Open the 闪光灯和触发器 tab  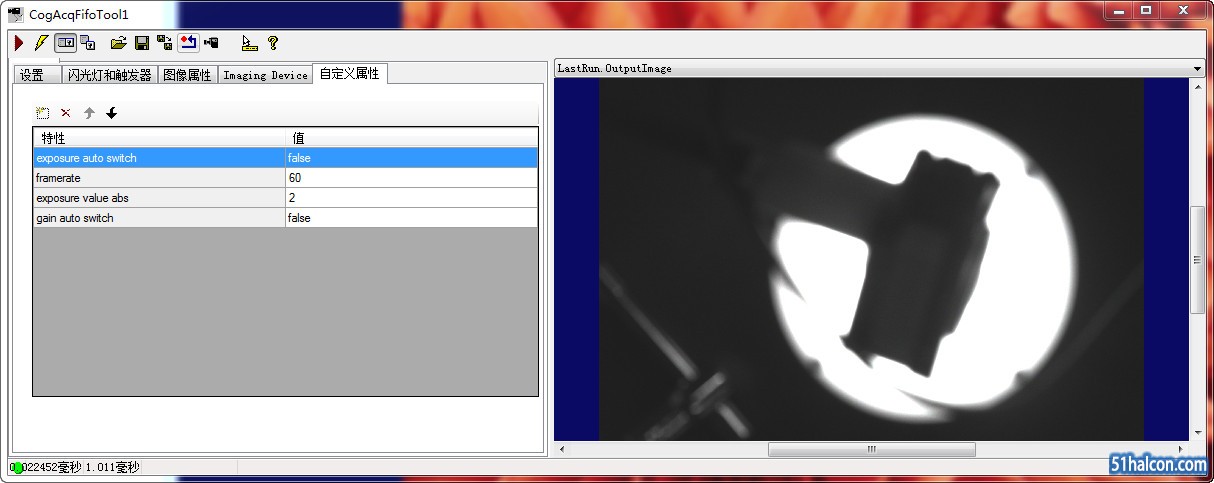click(x=109, y=75)
